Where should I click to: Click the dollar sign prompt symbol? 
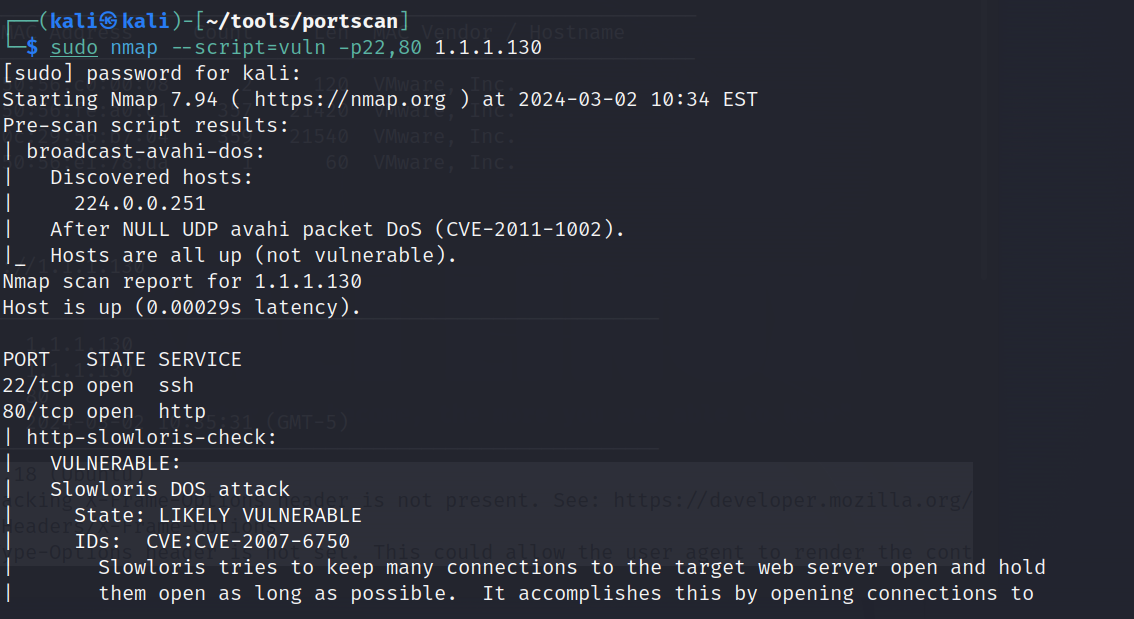pyautogui.click(x=32, y=48)
